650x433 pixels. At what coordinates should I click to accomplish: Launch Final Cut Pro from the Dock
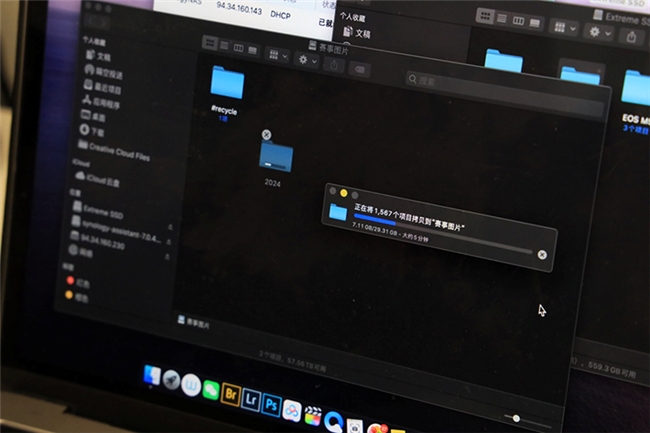[x=313, y=415]
